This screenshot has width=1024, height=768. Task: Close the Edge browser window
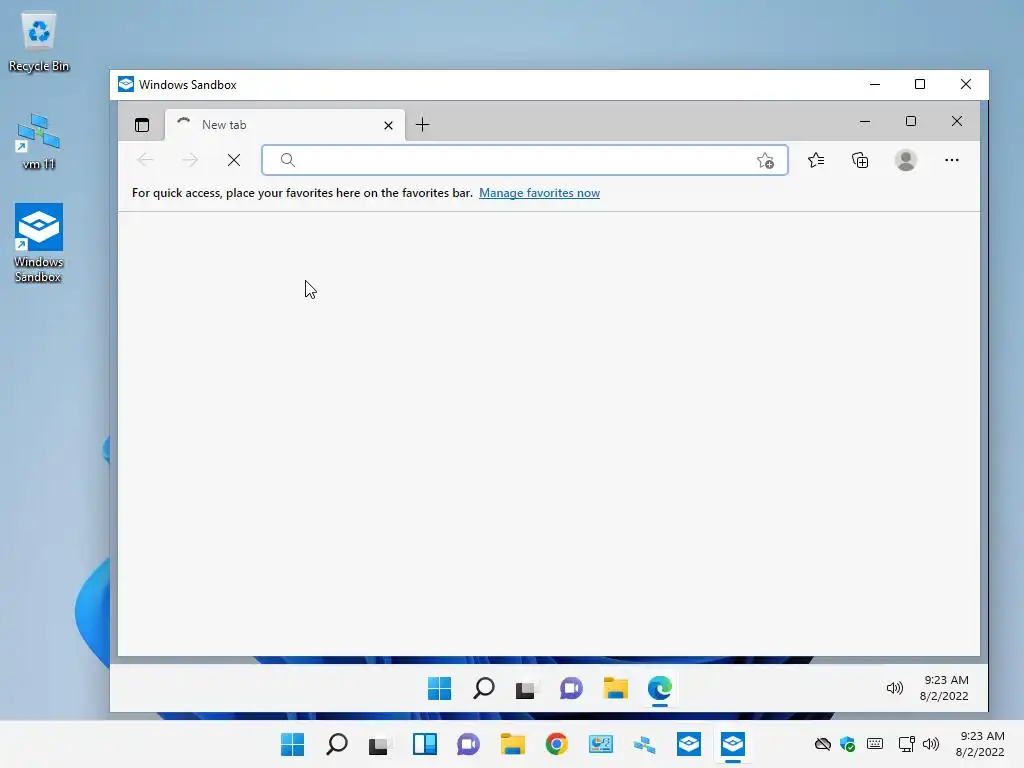[957, 121]
